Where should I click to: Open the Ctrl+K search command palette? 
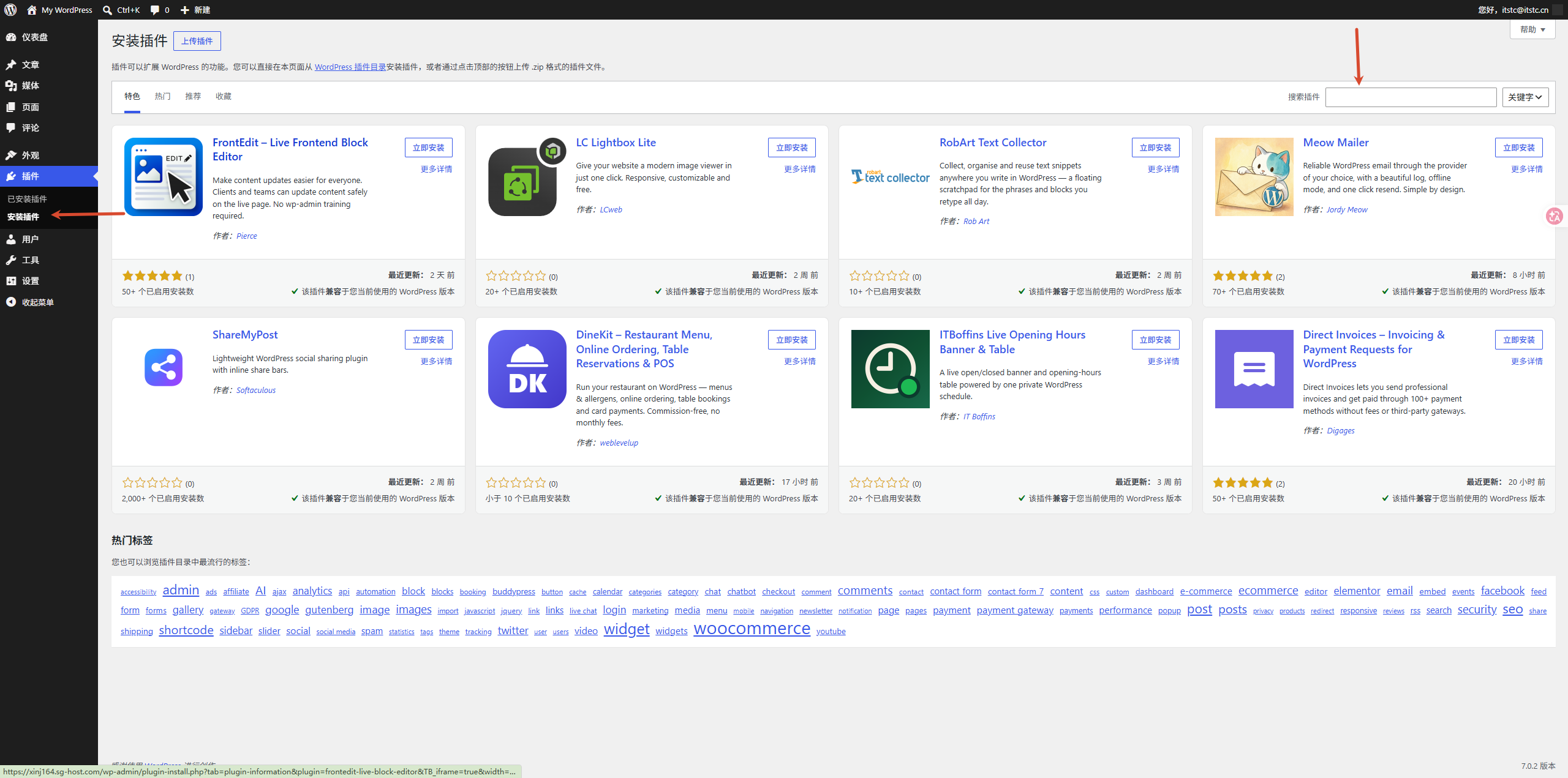121,10
